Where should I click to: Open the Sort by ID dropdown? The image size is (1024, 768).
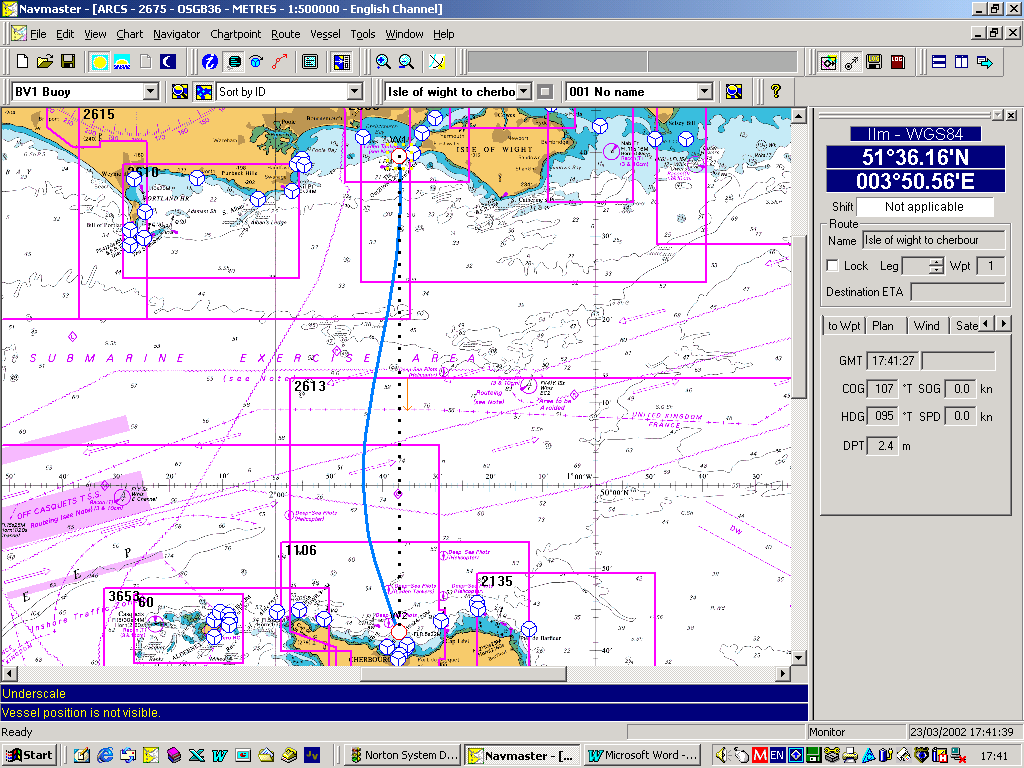354,92
